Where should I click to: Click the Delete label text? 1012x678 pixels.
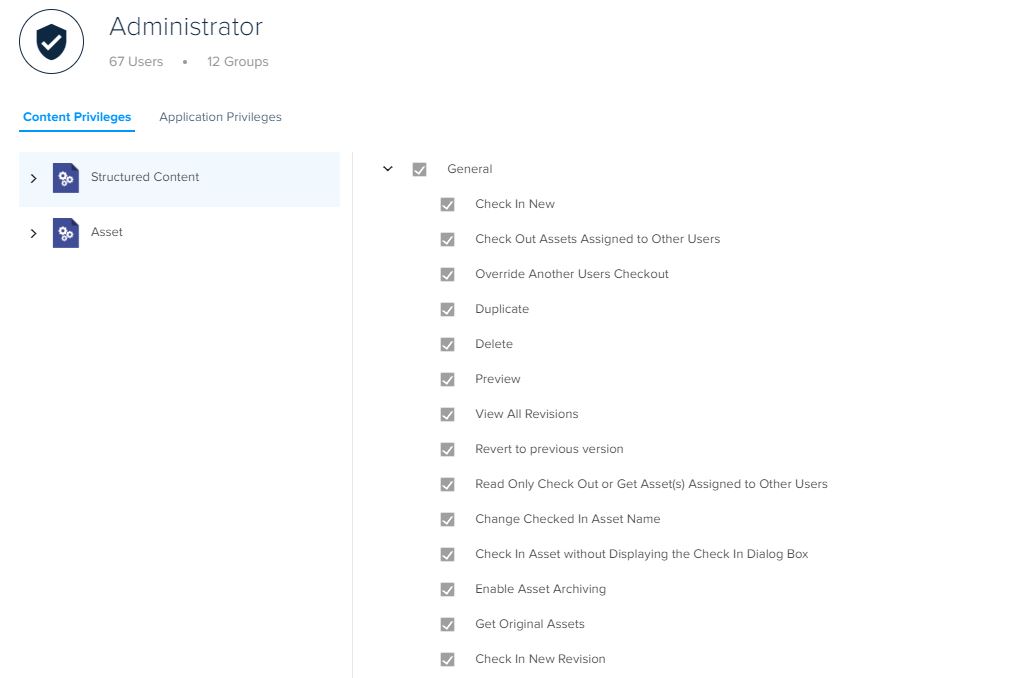(494, 344)
